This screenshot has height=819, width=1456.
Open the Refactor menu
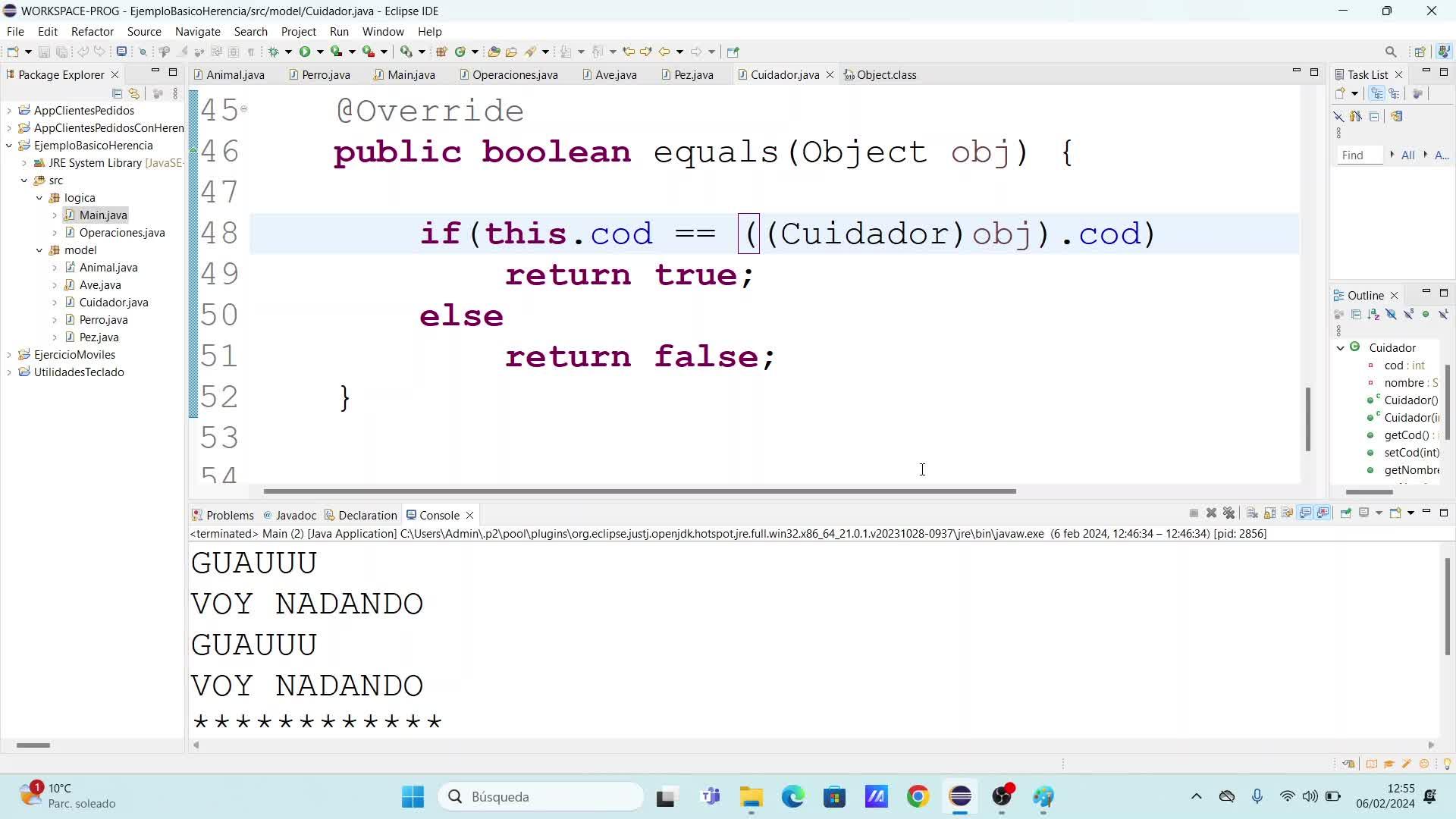tap(92, 32)
